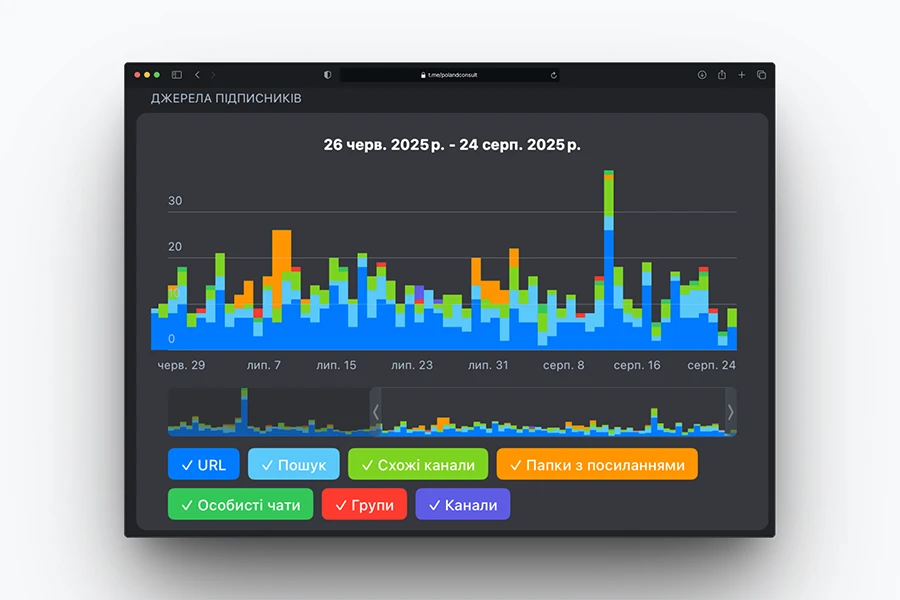The width and height of the screenshot is (900, 600).
Task: Go back using the back arrow
Action: pos(197,75)
